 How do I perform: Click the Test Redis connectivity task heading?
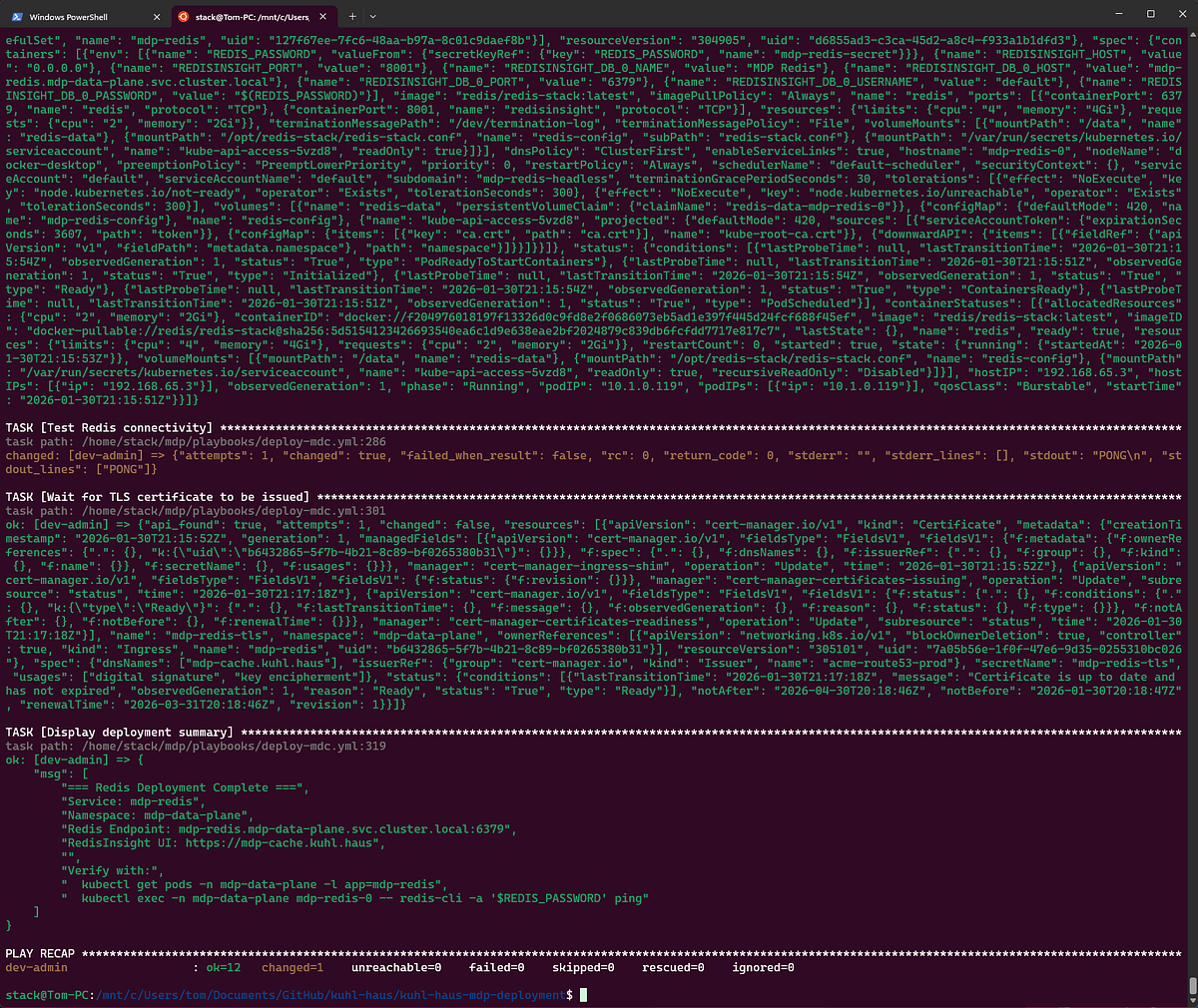(x=108, y=427)
